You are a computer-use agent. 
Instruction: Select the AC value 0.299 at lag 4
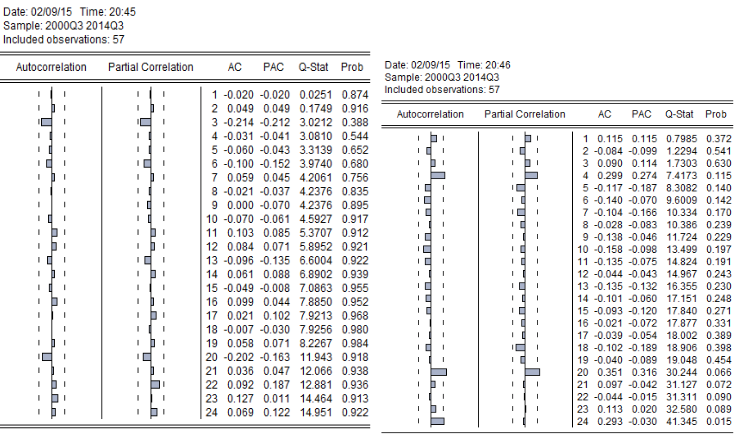pos(610,176)
